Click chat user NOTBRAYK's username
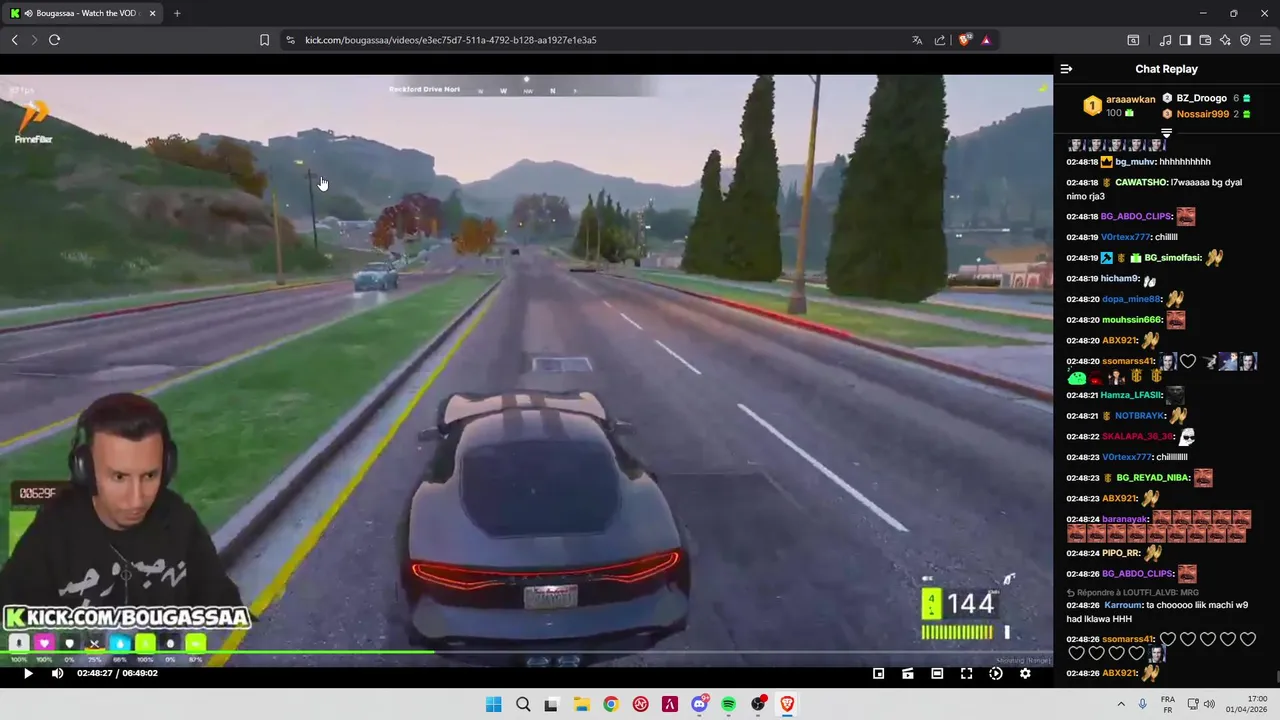Image resolution: width=1280 pixels, height=720 pixels. pyautogui.click(x=1140, y=416)
